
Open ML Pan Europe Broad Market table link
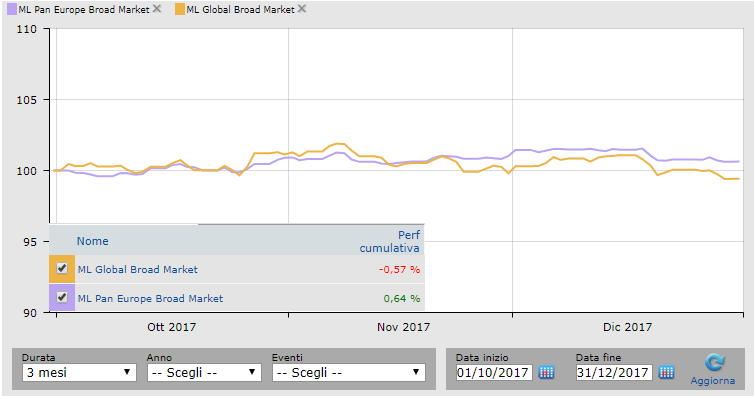(151, 298)
